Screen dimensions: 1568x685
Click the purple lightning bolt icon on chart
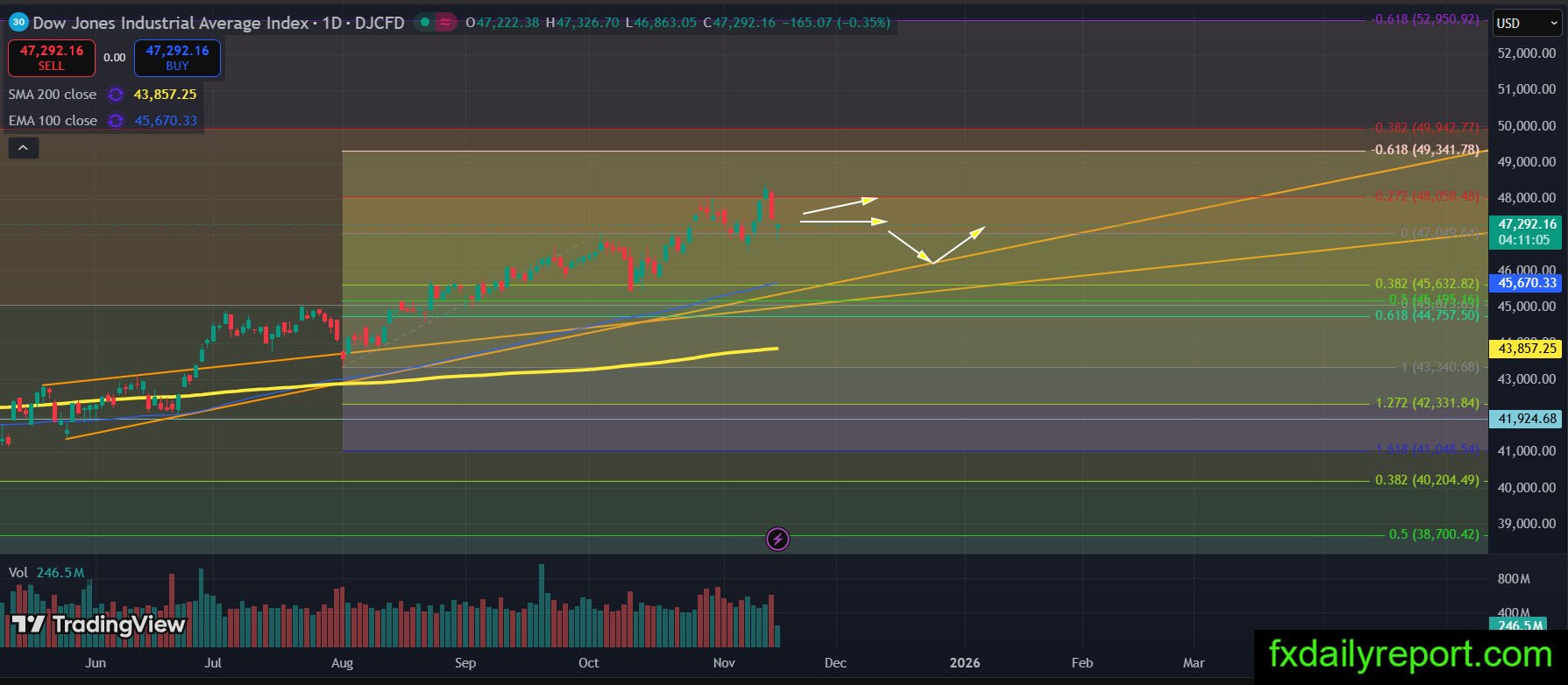point(777,539)
